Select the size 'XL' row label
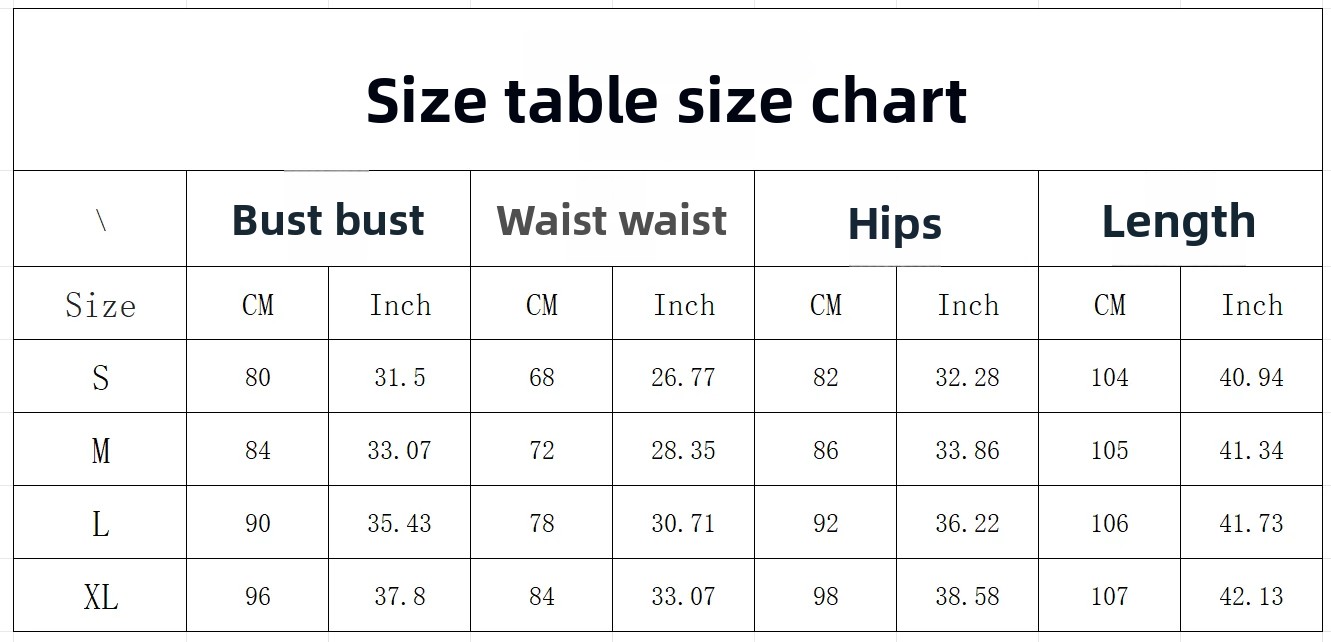 100,597
